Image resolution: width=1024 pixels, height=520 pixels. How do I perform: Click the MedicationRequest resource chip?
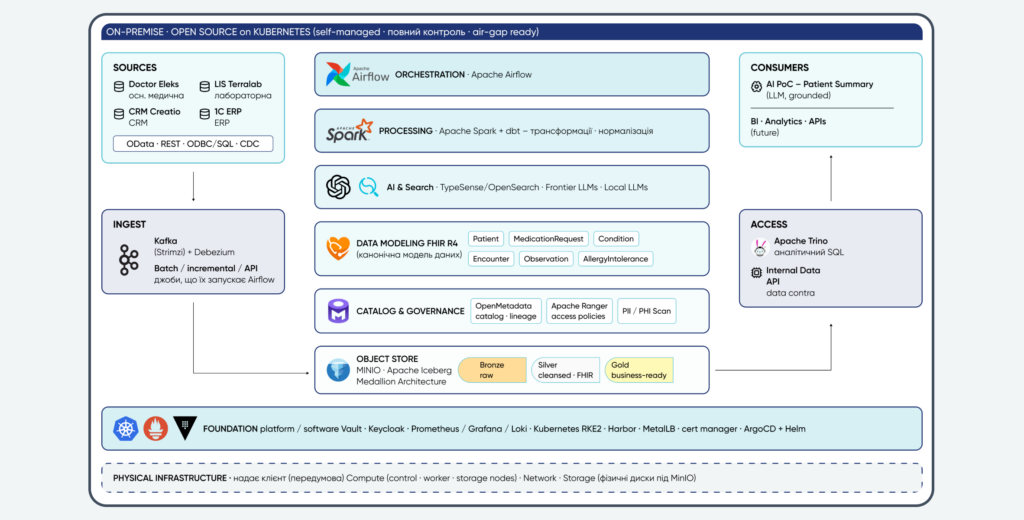pos(549,239)
